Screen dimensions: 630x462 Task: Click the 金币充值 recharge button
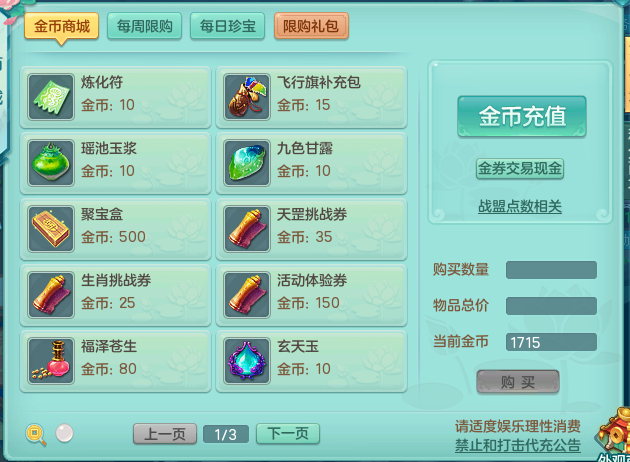[x=522, y=117]
